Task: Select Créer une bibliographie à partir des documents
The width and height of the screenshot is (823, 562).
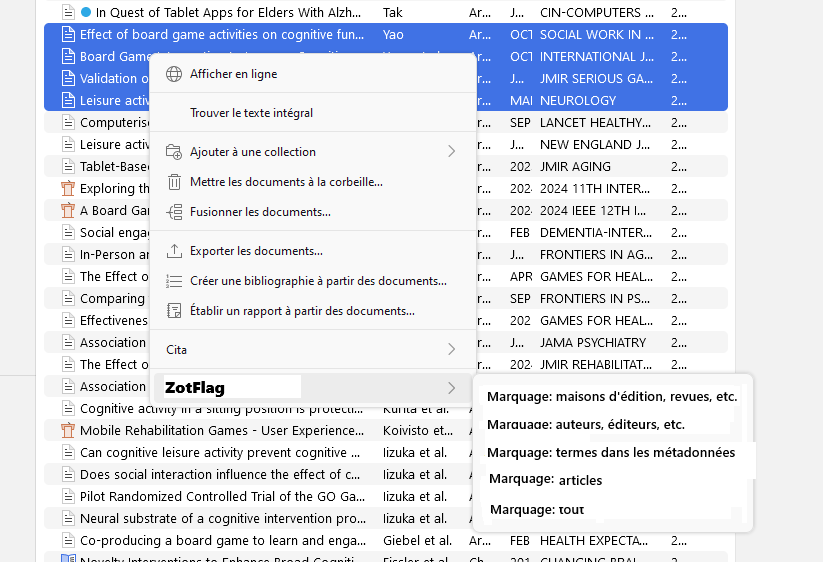Action: point(313,281)
